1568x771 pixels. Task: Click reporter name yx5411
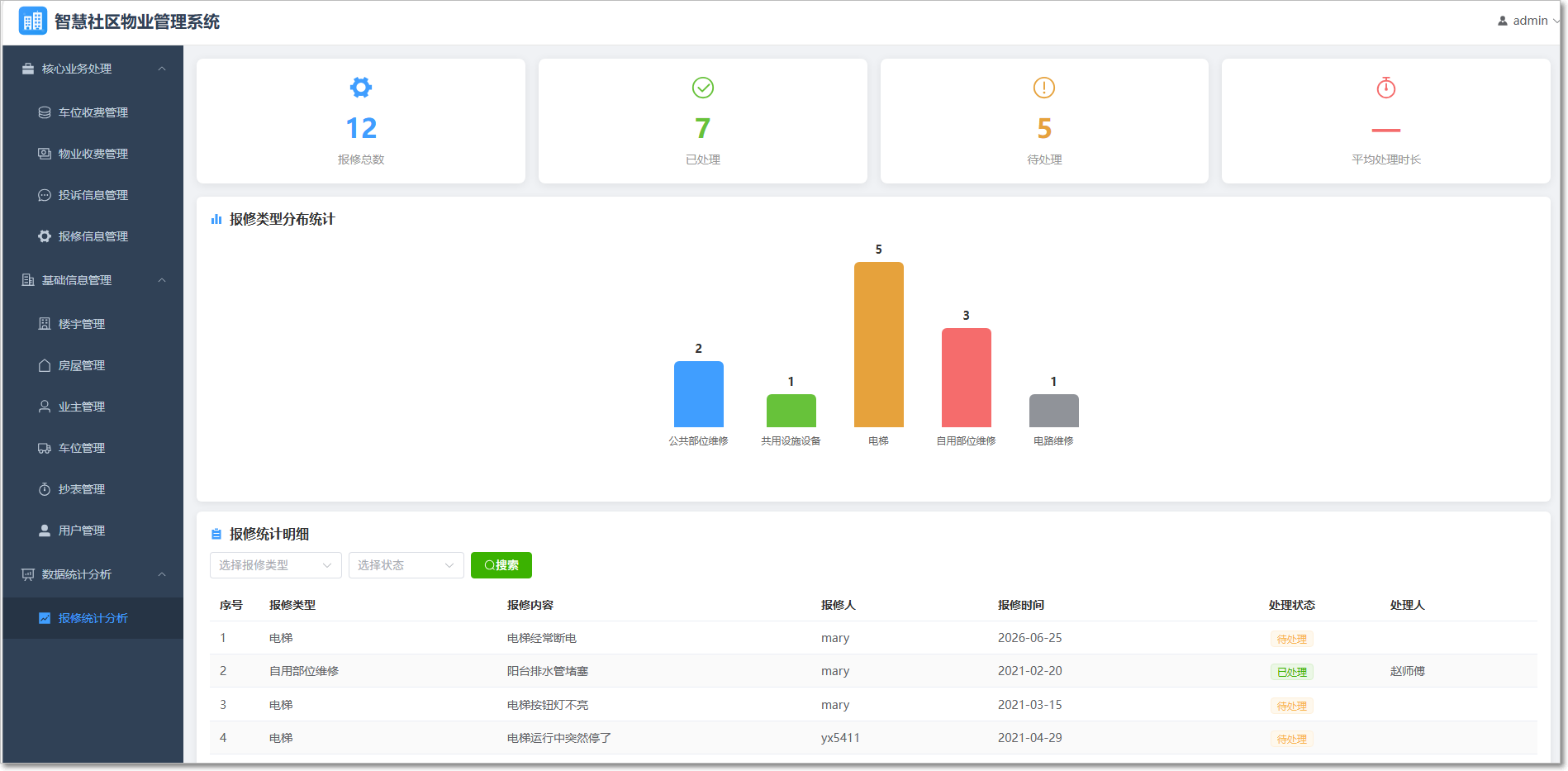pos(840,738)
